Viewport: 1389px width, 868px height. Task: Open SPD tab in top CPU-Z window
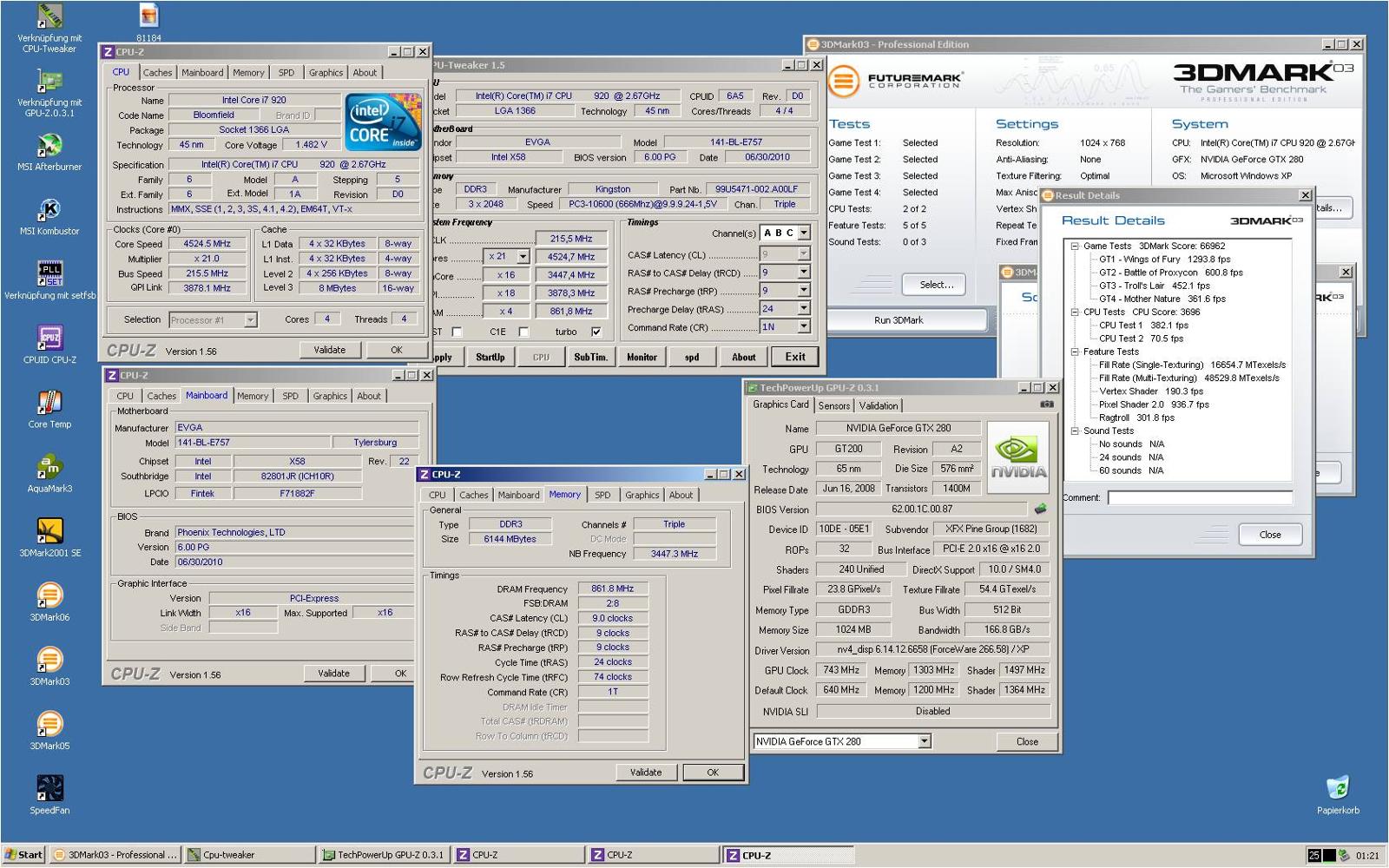(x=286, y=73)
